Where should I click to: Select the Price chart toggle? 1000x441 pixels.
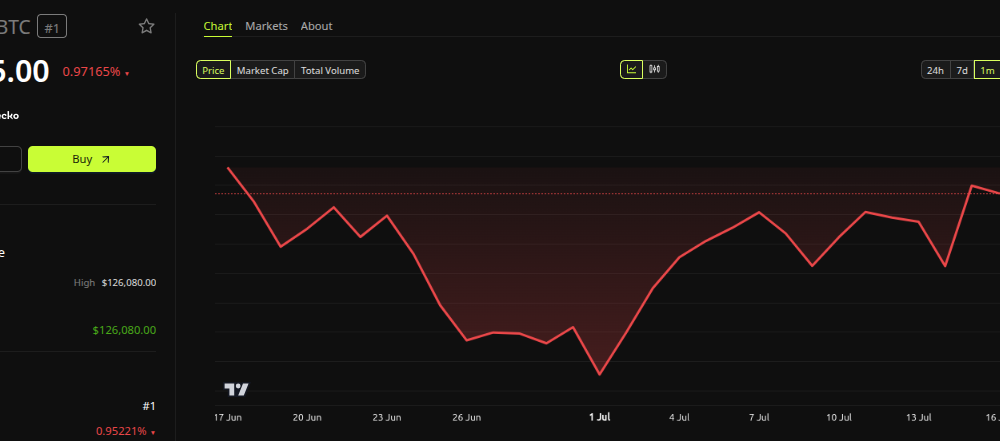(x=213, y=70)
